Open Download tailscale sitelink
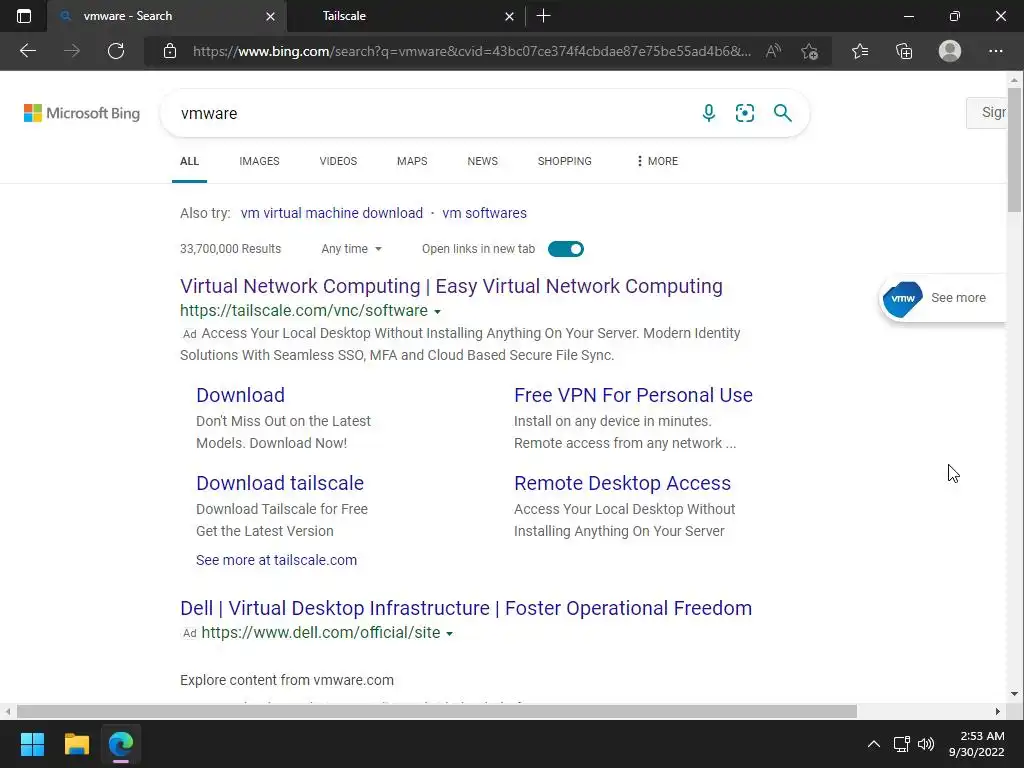The height and width of the screenshot is (768, 1024). (x=280, y=483)
